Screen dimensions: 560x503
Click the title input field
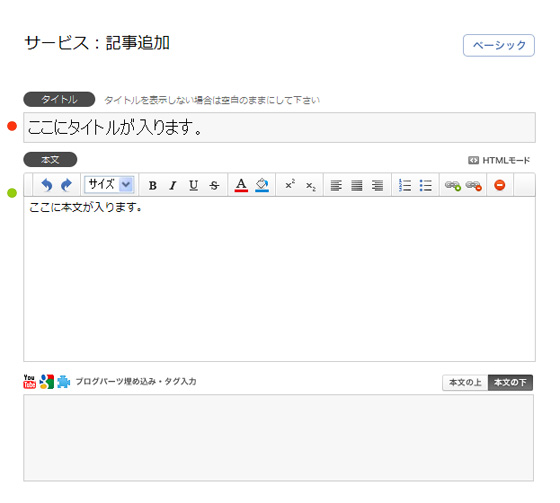(279, 128)
